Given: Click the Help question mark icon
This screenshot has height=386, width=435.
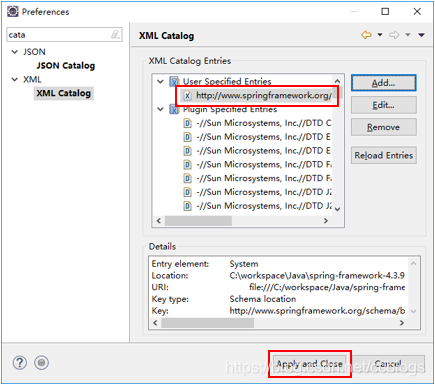Looking at the screenshot, I should pyautogui.click(x=20, y=363).
